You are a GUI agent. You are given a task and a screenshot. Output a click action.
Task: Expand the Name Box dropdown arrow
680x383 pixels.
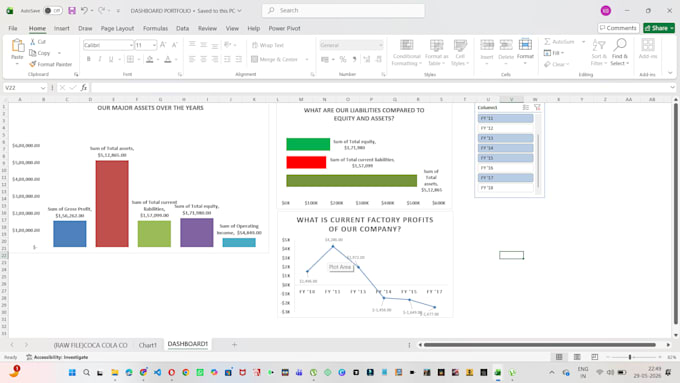pos(42,88)
